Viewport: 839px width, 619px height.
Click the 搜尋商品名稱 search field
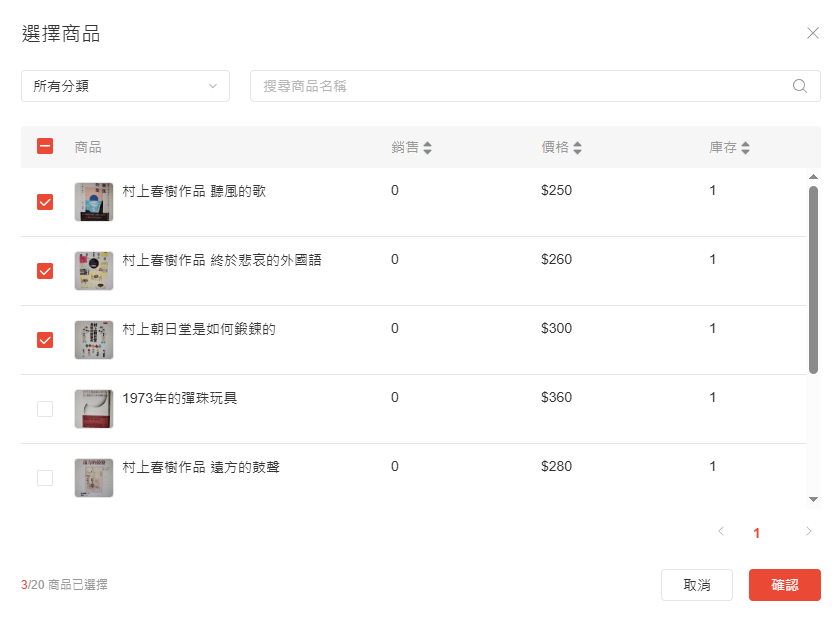[x=535, y=86]
